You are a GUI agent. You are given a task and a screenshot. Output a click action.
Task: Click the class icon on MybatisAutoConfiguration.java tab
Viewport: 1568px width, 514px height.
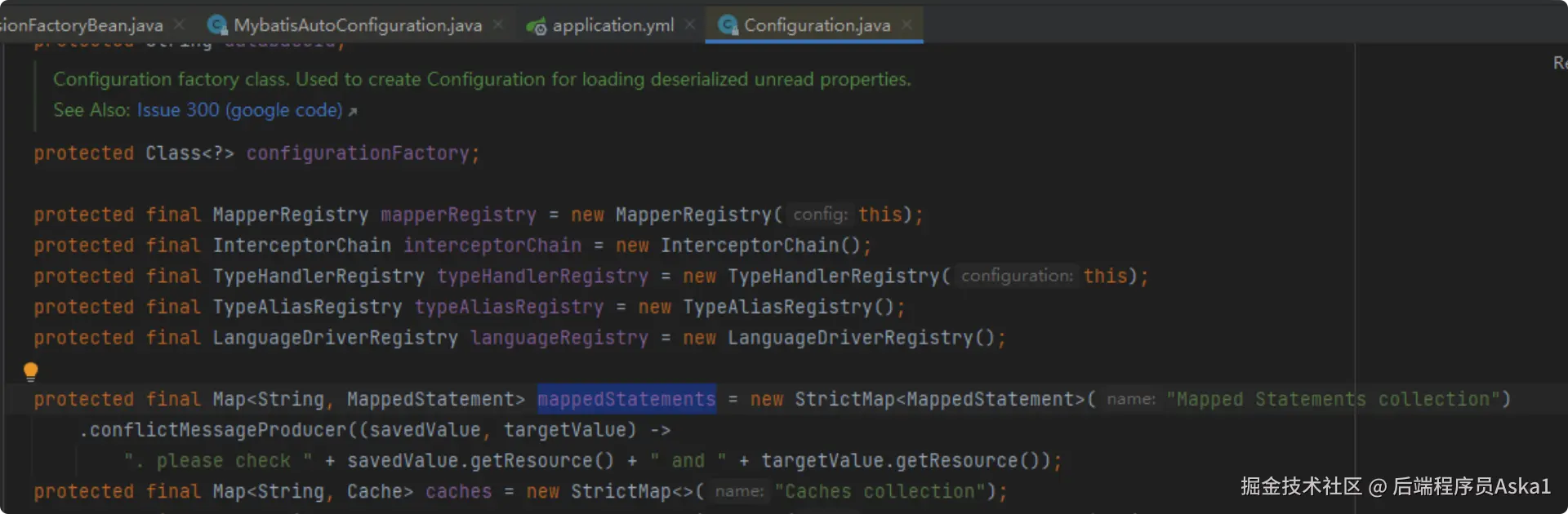point(216,26)
